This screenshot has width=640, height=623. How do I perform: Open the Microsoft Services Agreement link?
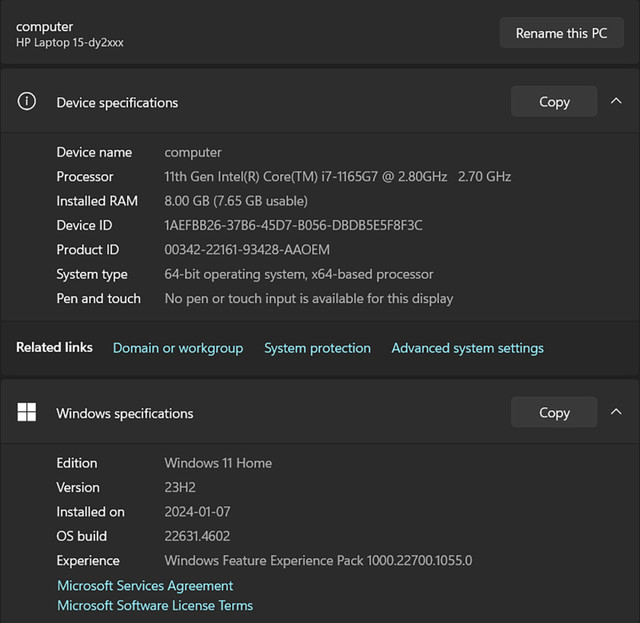(x=145, y=586)
